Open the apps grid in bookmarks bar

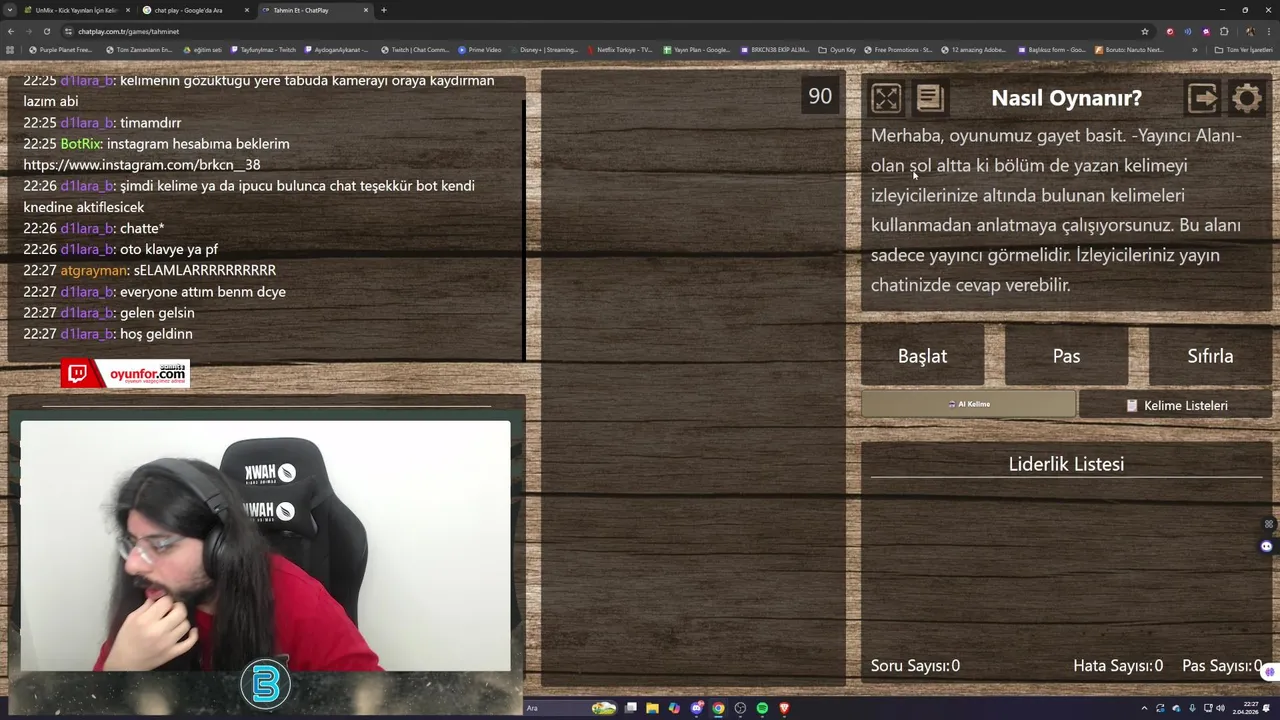10,49
